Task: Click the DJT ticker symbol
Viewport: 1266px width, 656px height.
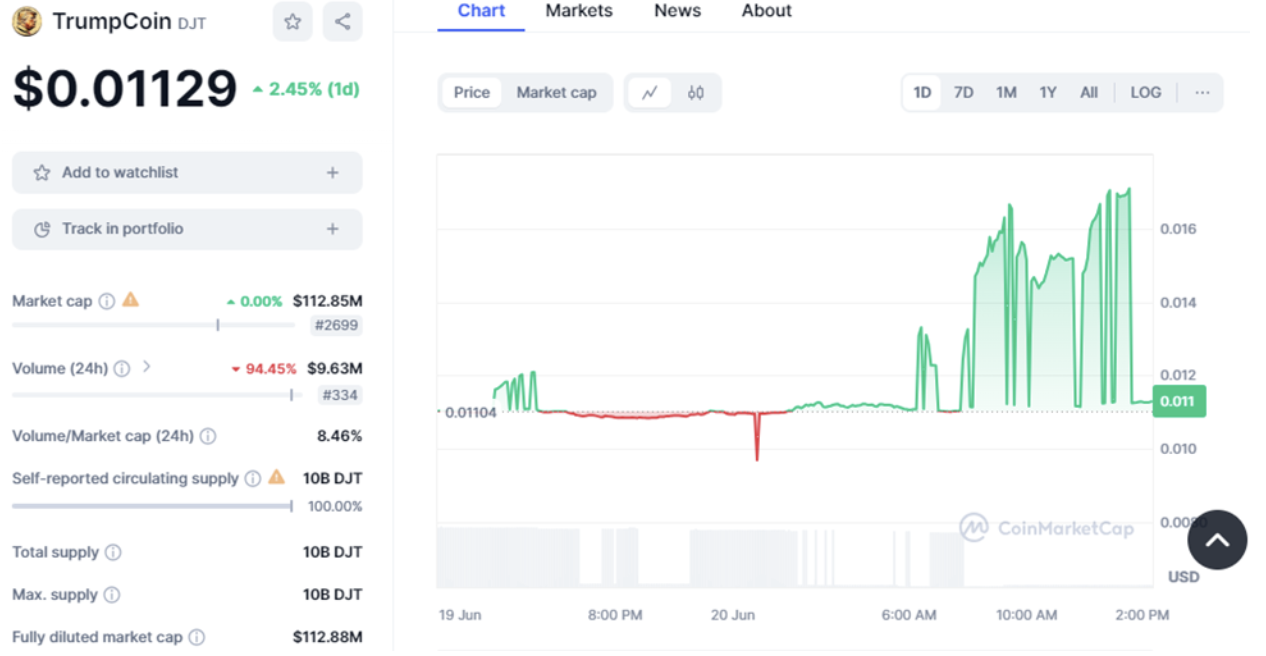Action: (x=192, y=23)
